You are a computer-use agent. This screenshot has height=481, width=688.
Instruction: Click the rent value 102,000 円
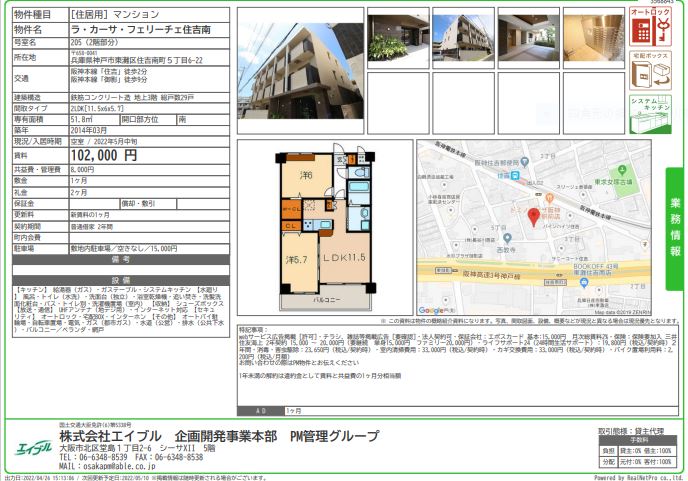tap(104, 155)
